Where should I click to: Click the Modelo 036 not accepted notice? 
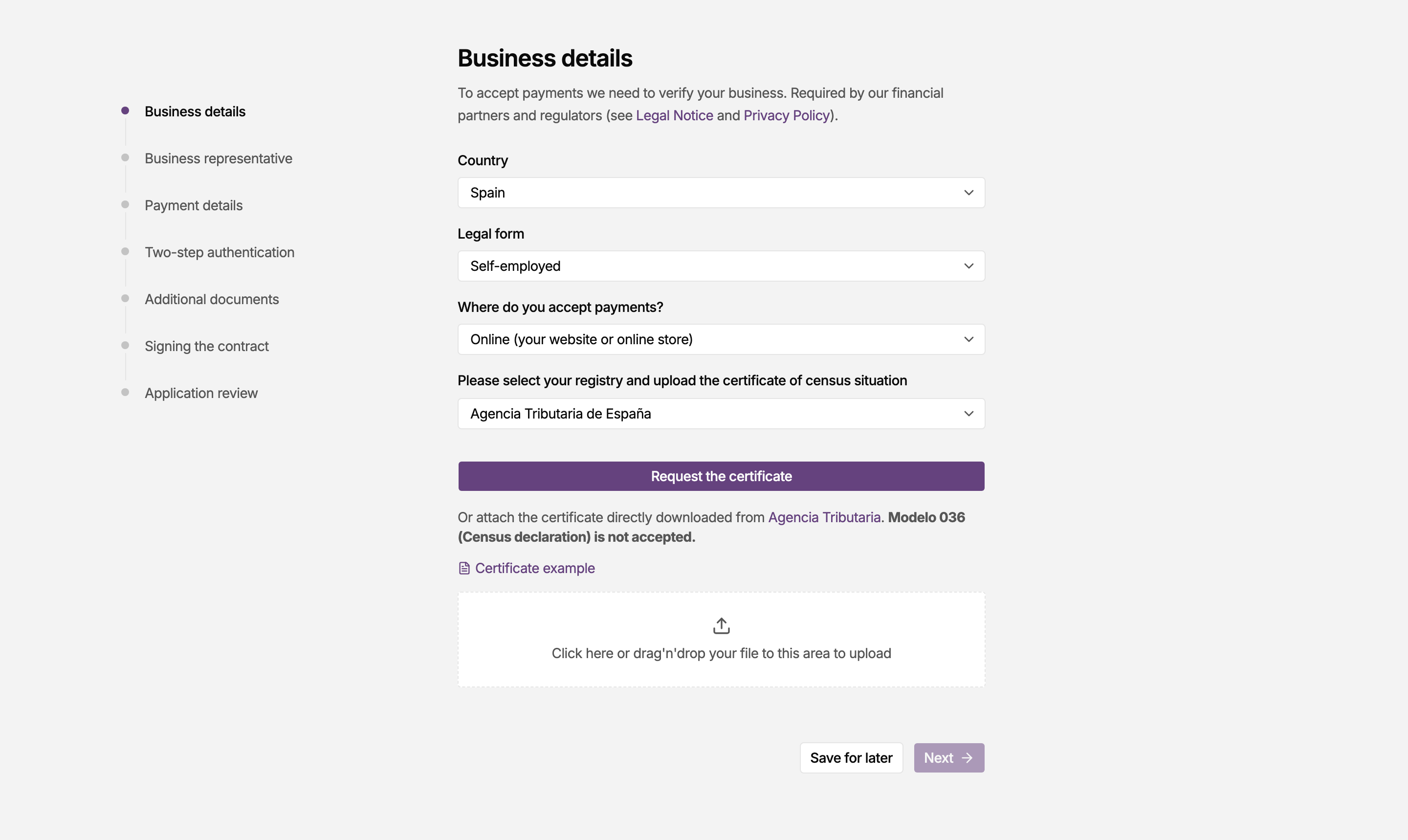tap(711, 527)
